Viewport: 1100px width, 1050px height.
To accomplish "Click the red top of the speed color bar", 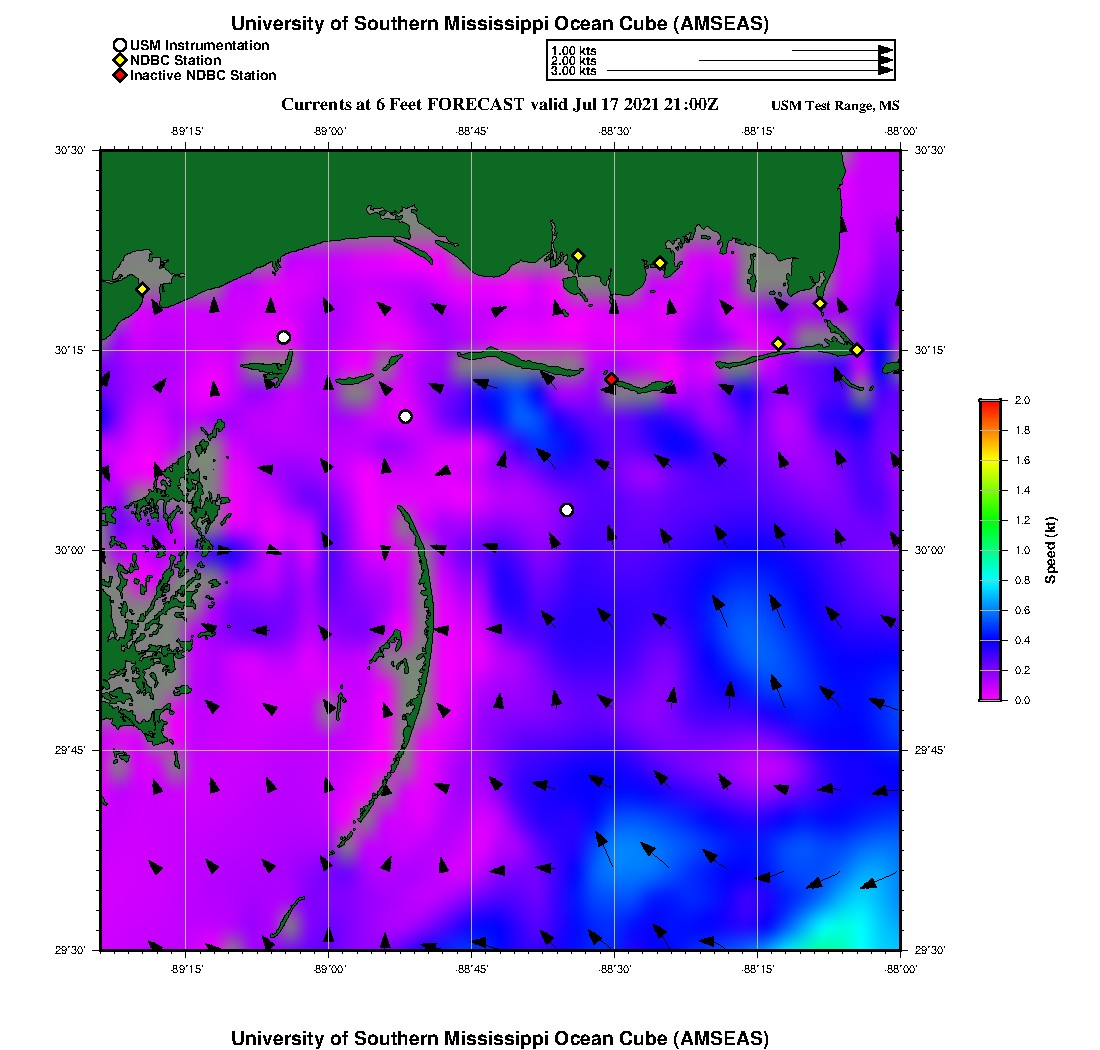I will (x=990, y=404).
